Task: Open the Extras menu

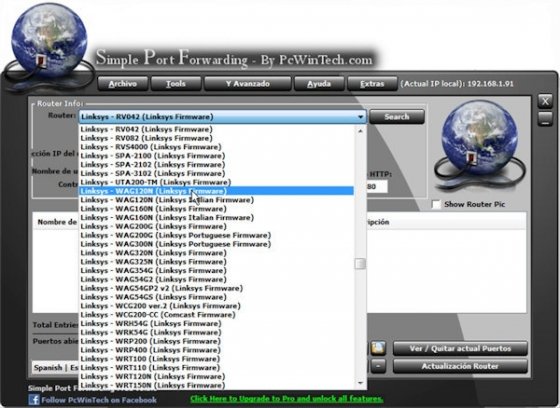Action: tap(372, 84)
